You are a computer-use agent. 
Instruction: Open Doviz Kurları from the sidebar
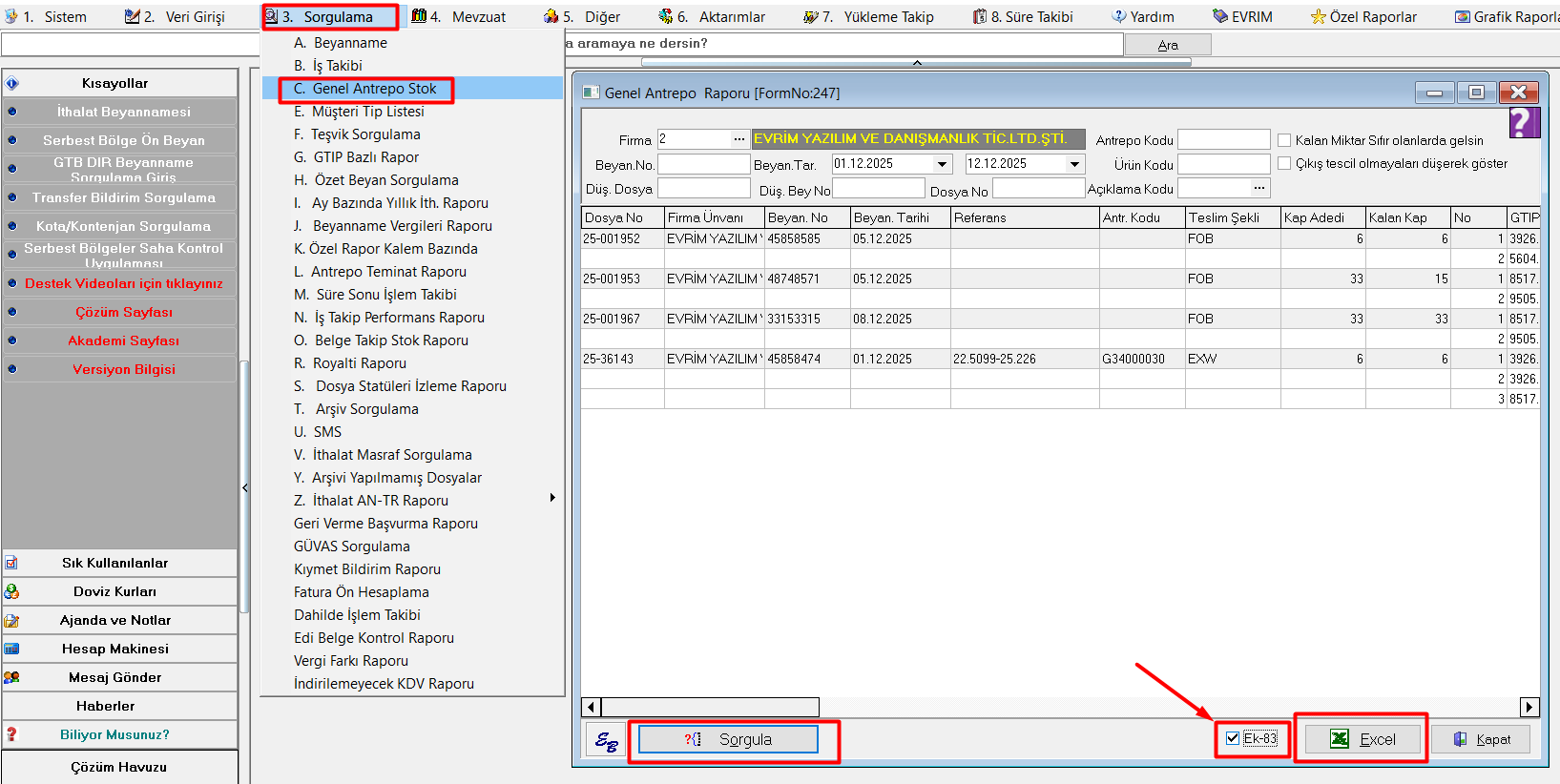click(x=115, y=591)
